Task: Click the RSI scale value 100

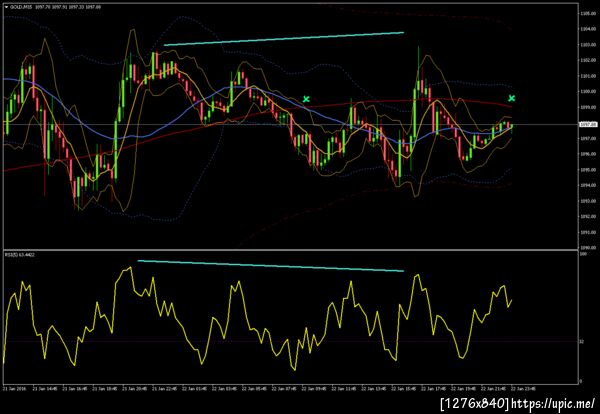Action: click(x=583, y=254)
